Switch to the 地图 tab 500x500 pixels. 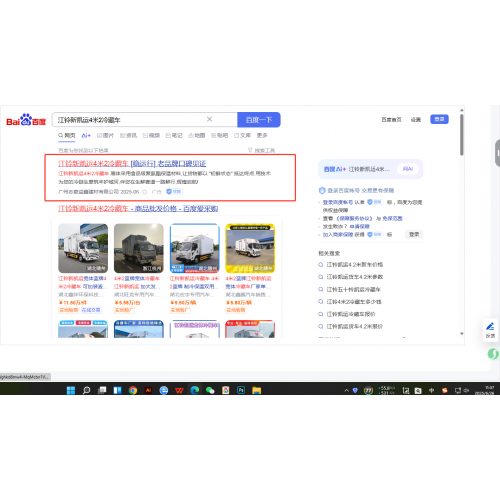point(197,135)
